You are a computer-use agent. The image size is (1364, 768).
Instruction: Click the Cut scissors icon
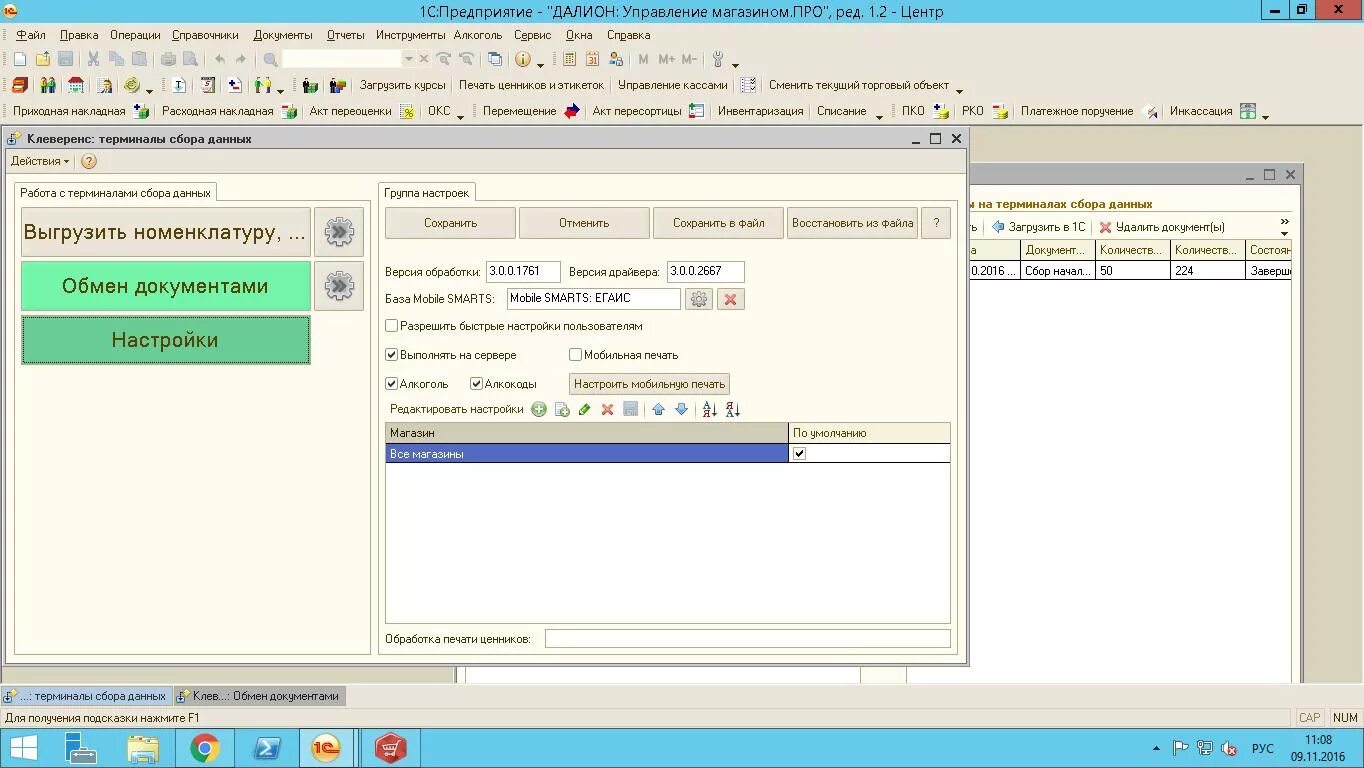pyautogui.click(x=93, y=59)
